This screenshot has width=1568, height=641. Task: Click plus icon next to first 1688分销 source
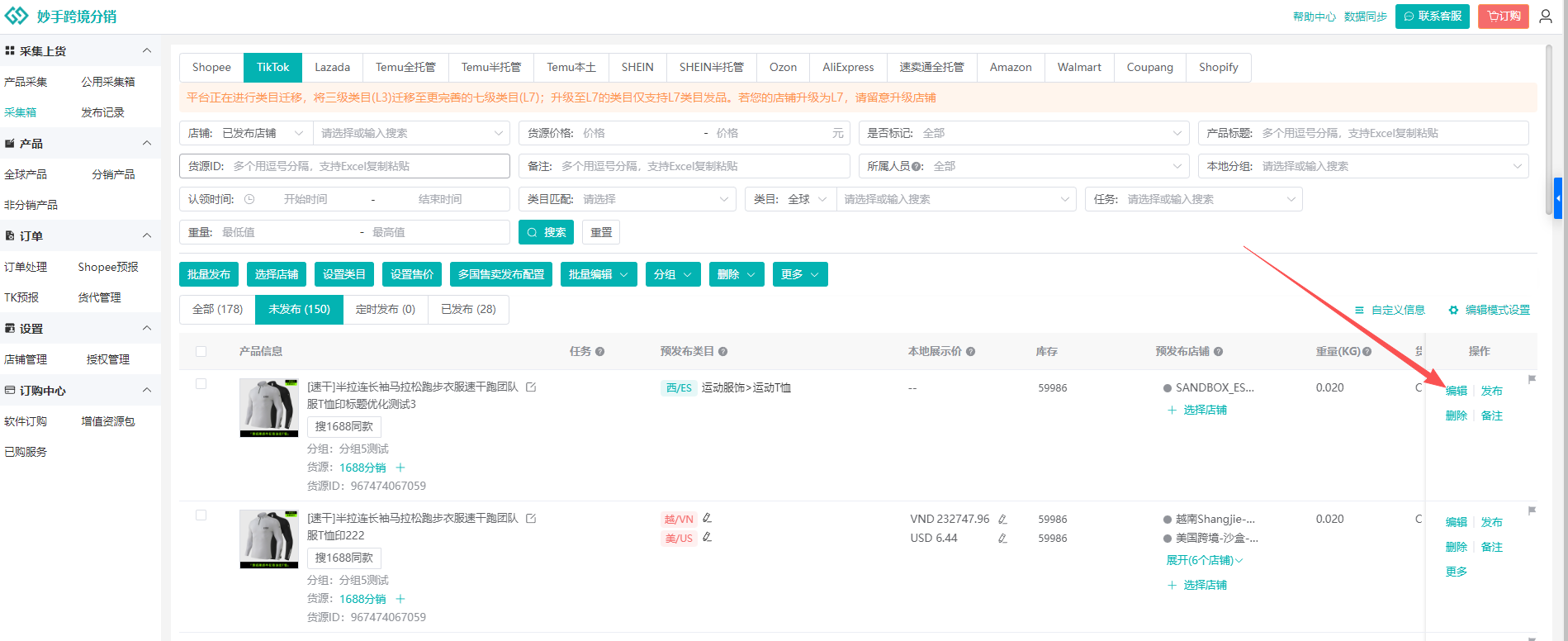[x=400, y=468]
